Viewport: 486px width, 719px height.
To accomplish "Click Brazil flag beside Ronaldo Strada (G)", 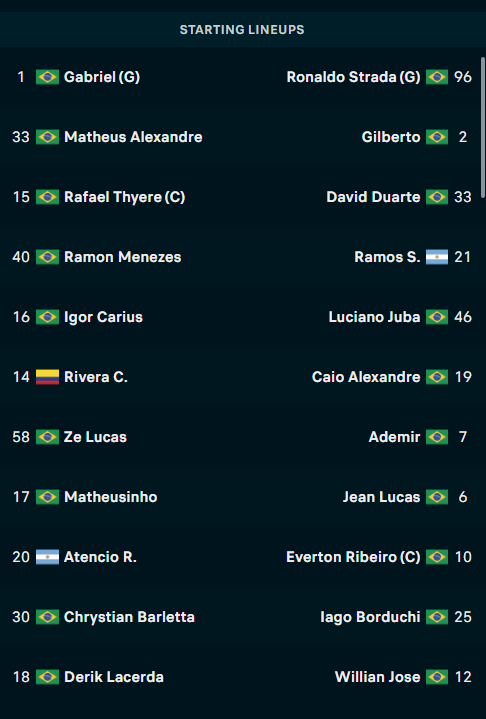I will [x=436, y=77].
